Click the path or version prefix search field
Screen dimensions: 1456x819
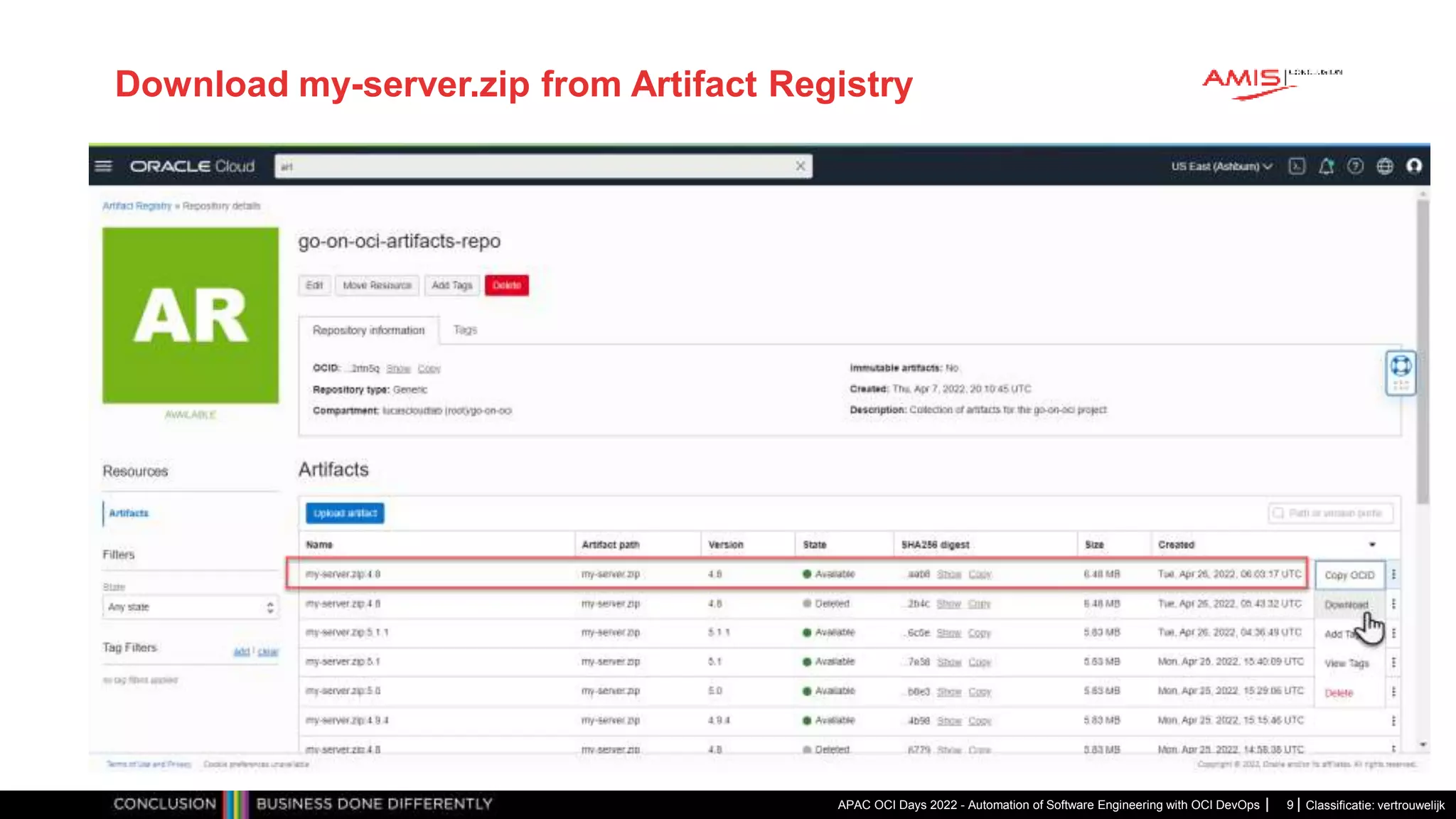(x=1330, y=513)
